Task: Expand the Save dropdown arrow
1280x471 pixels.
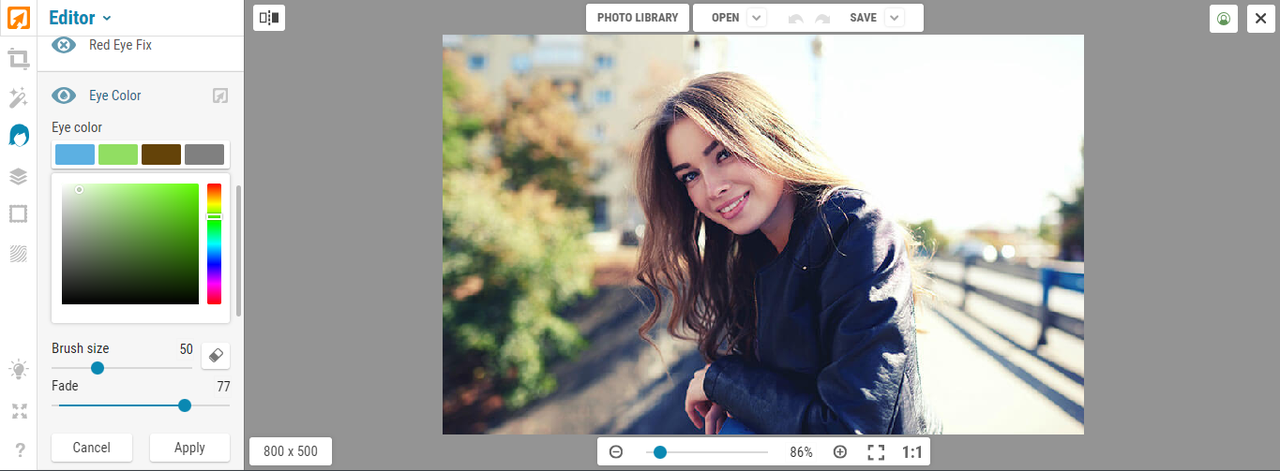Action: coord(894,18)
